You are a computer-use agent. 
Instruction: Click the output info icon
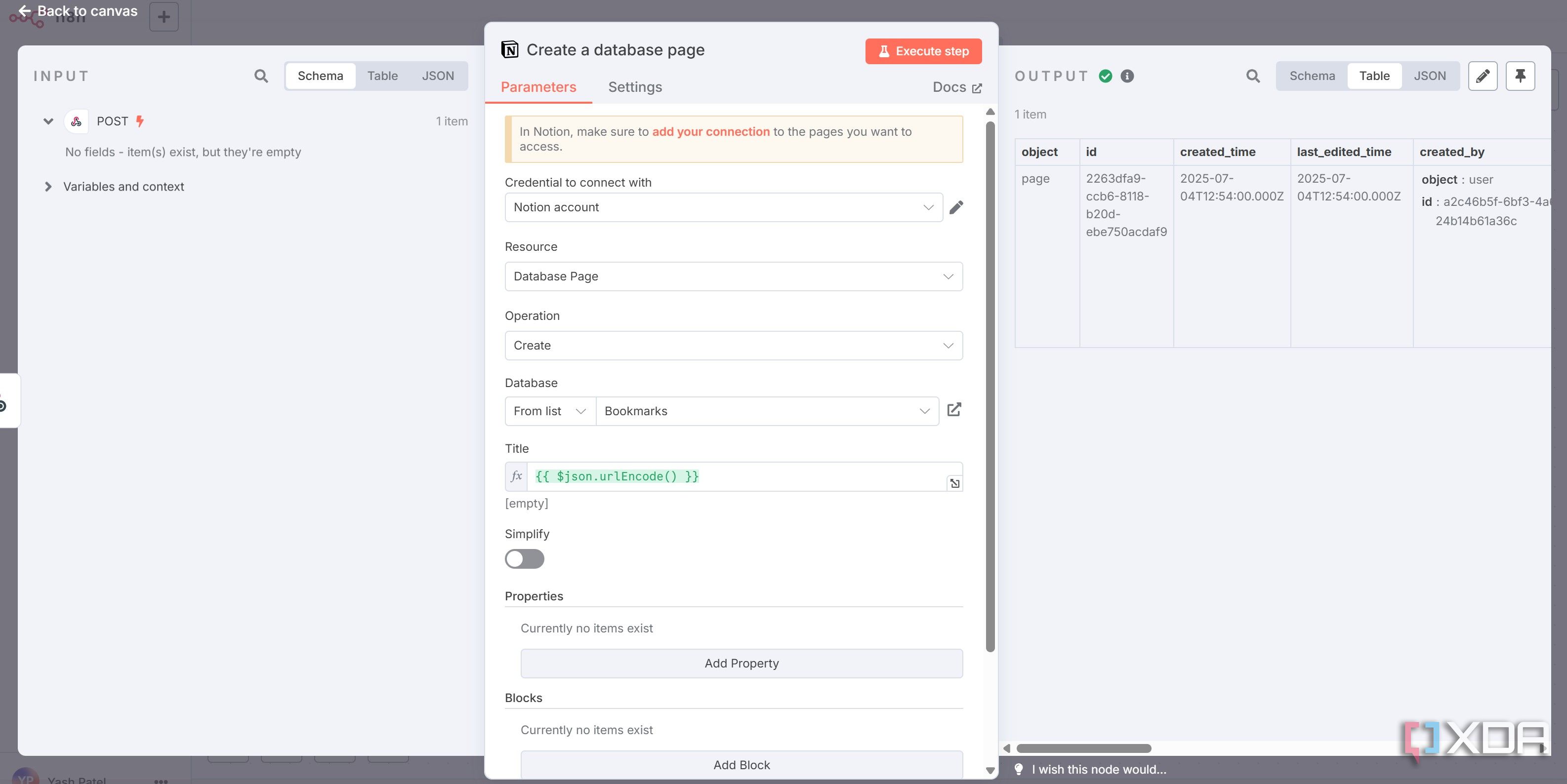coord(1127,76)
